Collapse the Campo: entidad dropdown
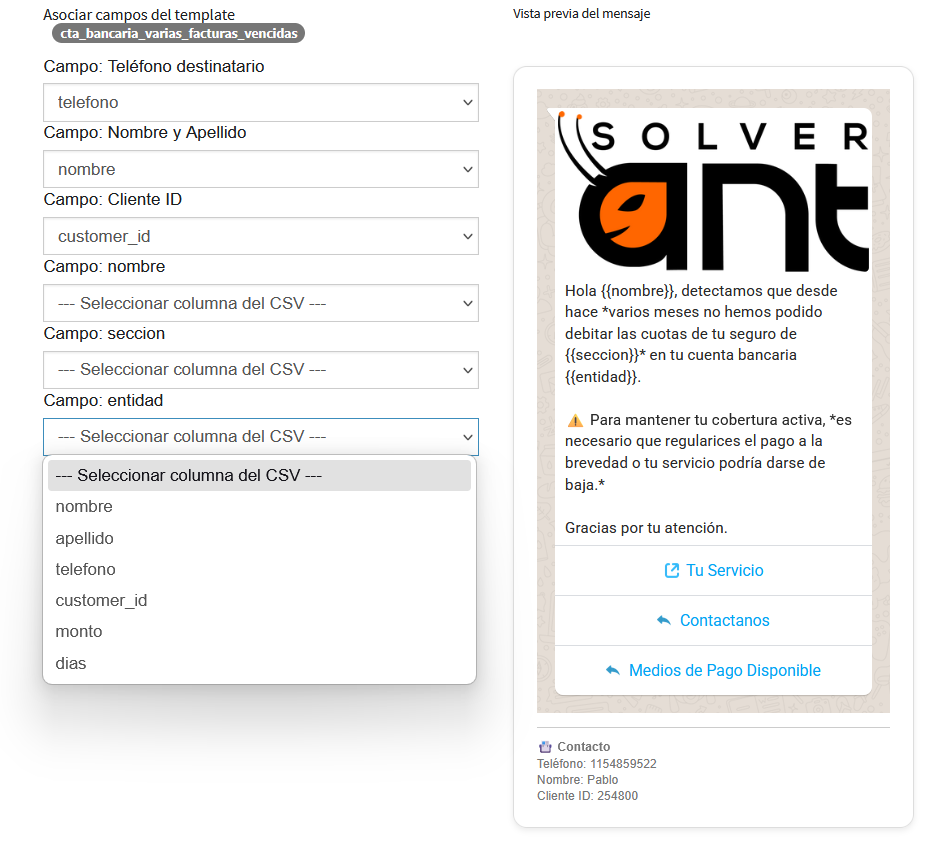 [x=261, y=437]
